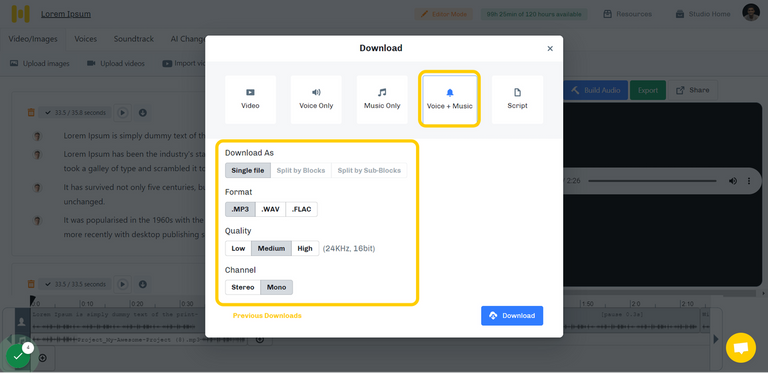Image resolution: width=768 pixels, height=373 pixels.
Task: Choose Single file under Download As
Action: 248,170
